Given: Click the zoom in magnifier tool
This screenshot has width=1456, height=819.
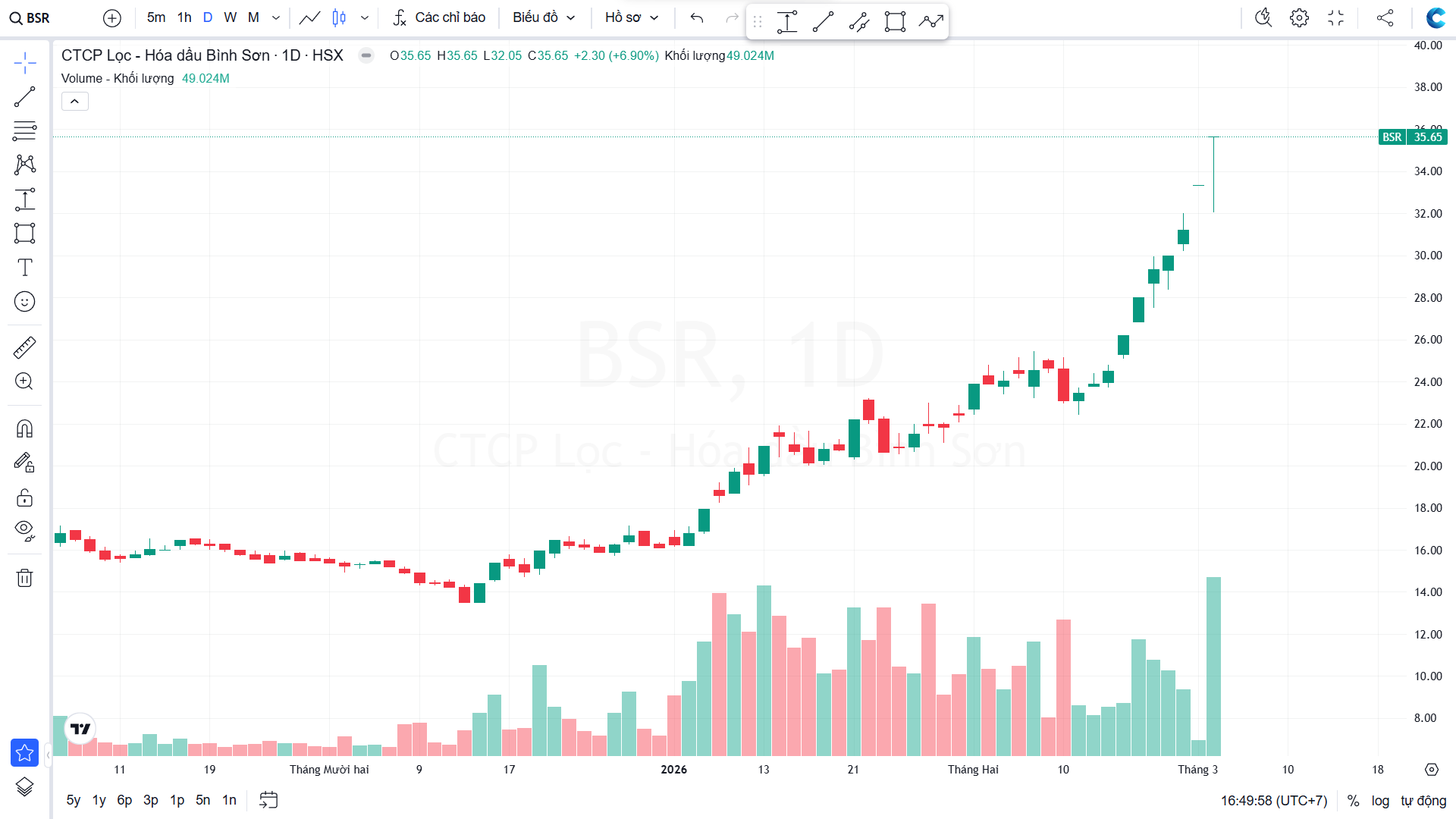Looking at the screenshot, I should click(24, 381).
